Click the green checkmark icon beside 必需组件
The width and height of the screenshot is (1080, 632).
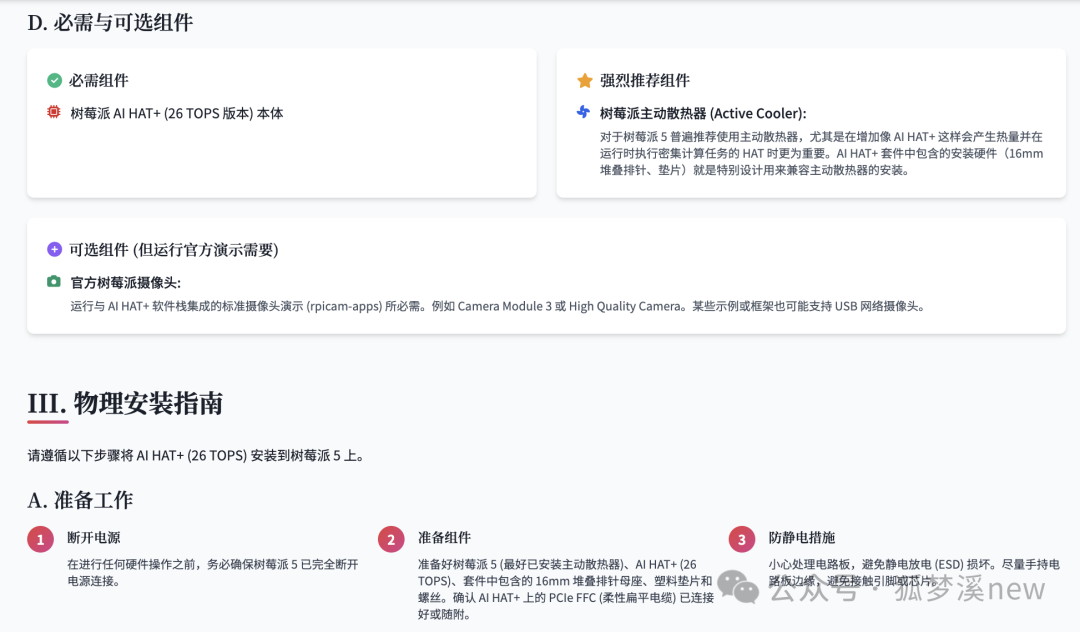(x=54, y=81)
